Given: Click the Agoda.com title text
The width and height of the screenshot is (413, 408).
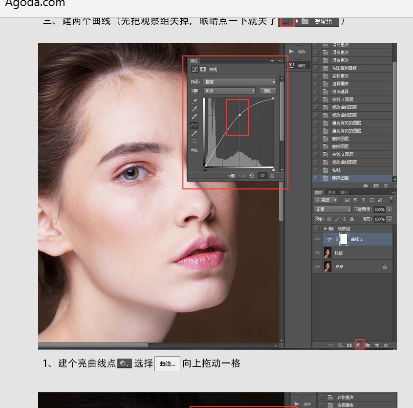Looking at the screenshot, I should [x=35, y=3].
